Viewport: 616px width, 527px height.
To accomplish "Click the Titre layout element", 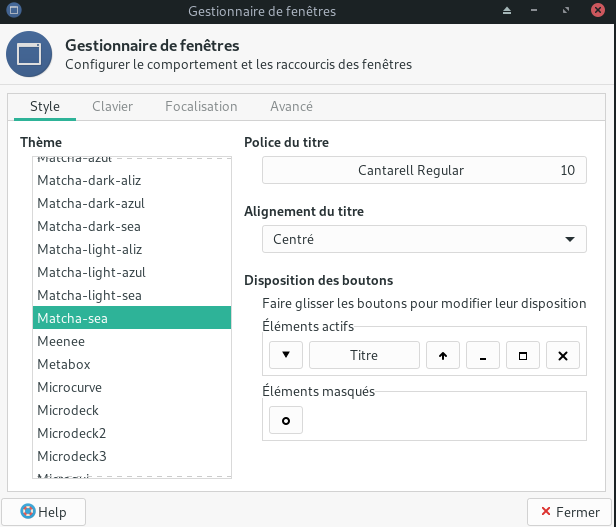I will 364,355.
